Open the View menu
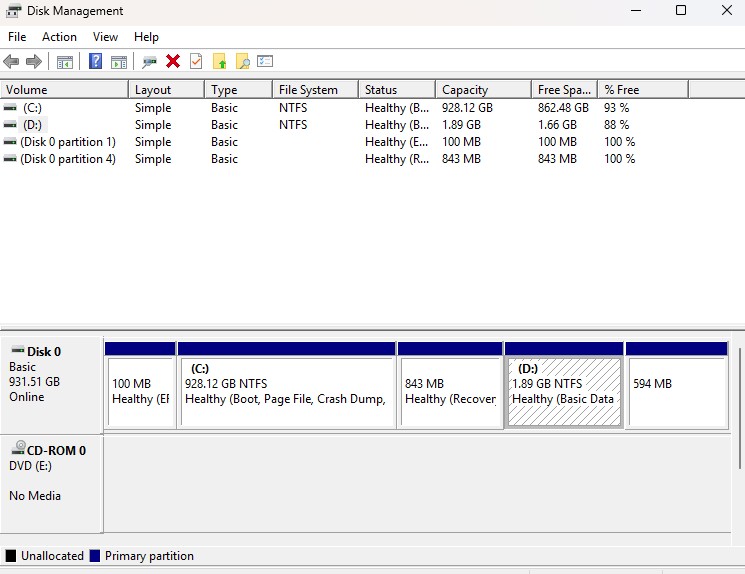745x574 pixels. (105, 37)
